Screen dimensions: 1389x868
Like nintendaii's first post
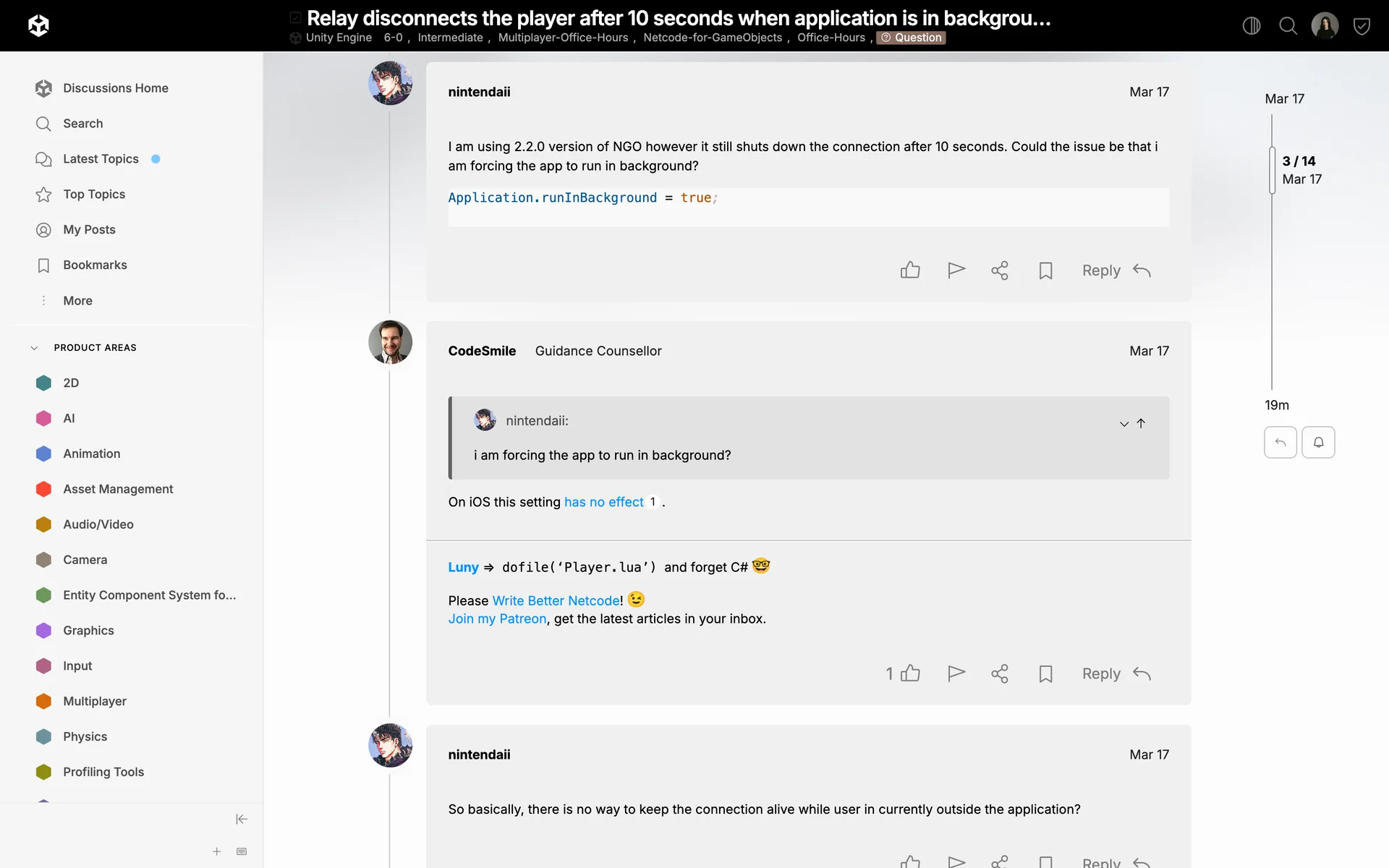click(910, 271)
